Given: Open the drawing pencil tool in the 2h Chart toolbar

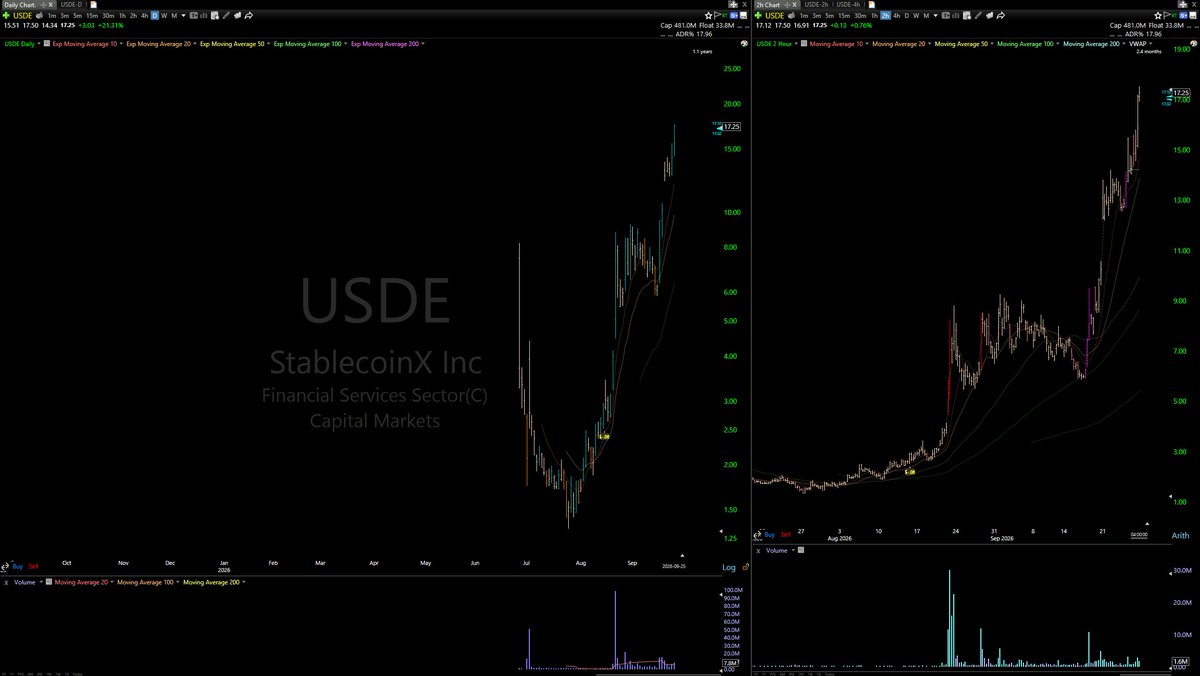Looking at the screenshot, I should click(x=978, y=16).
